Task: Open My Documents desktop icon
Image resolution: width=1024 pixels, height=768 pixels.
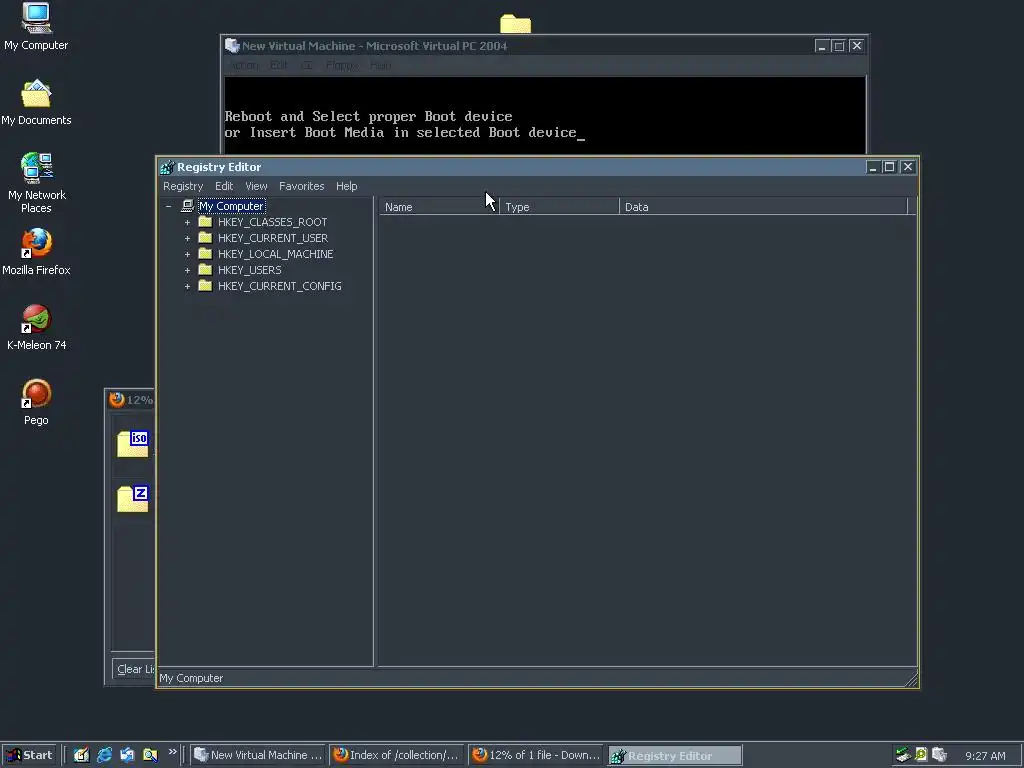Action: [x=36, y=103]
